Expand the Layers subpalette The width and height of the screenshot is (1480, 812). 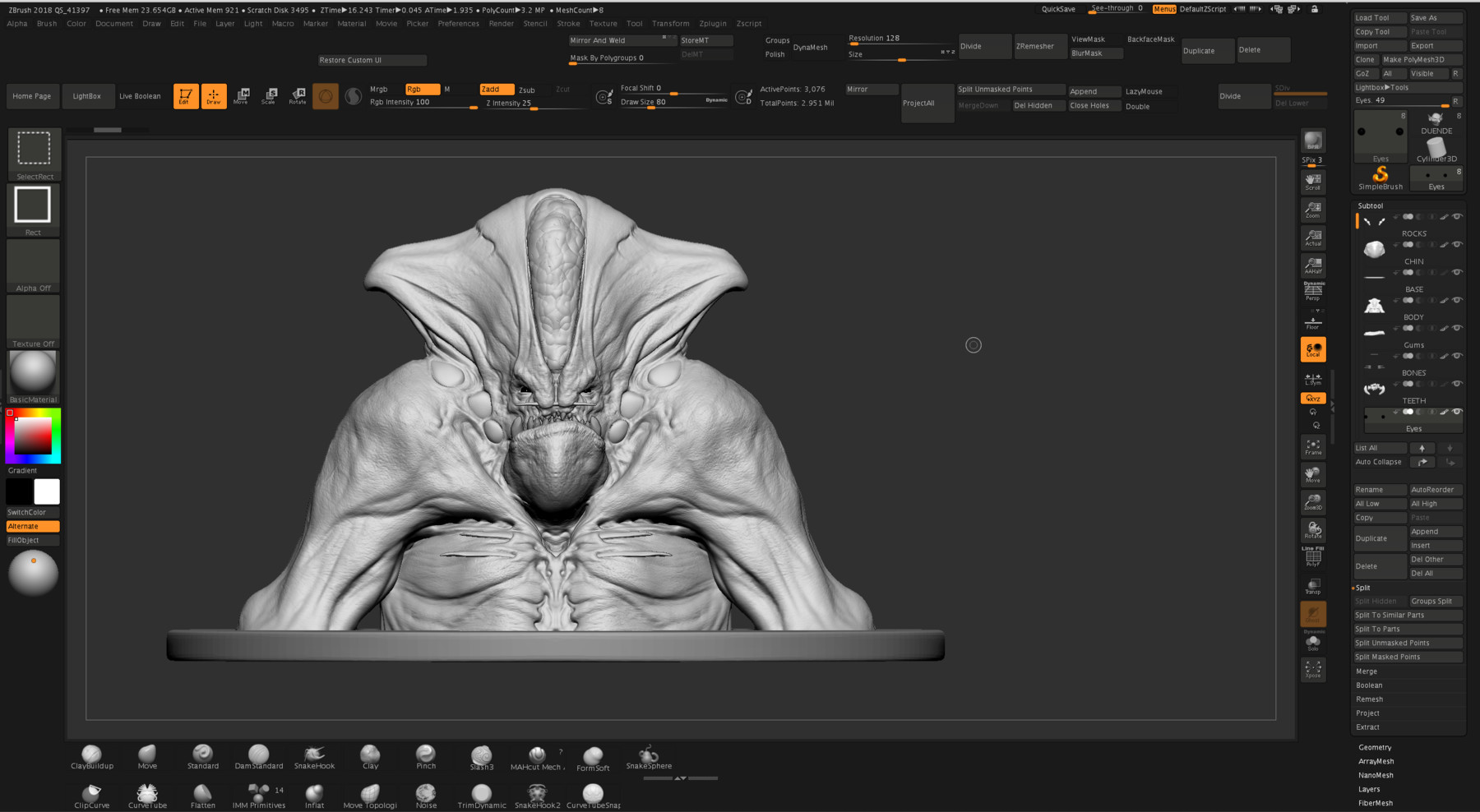pos(1369,789)
